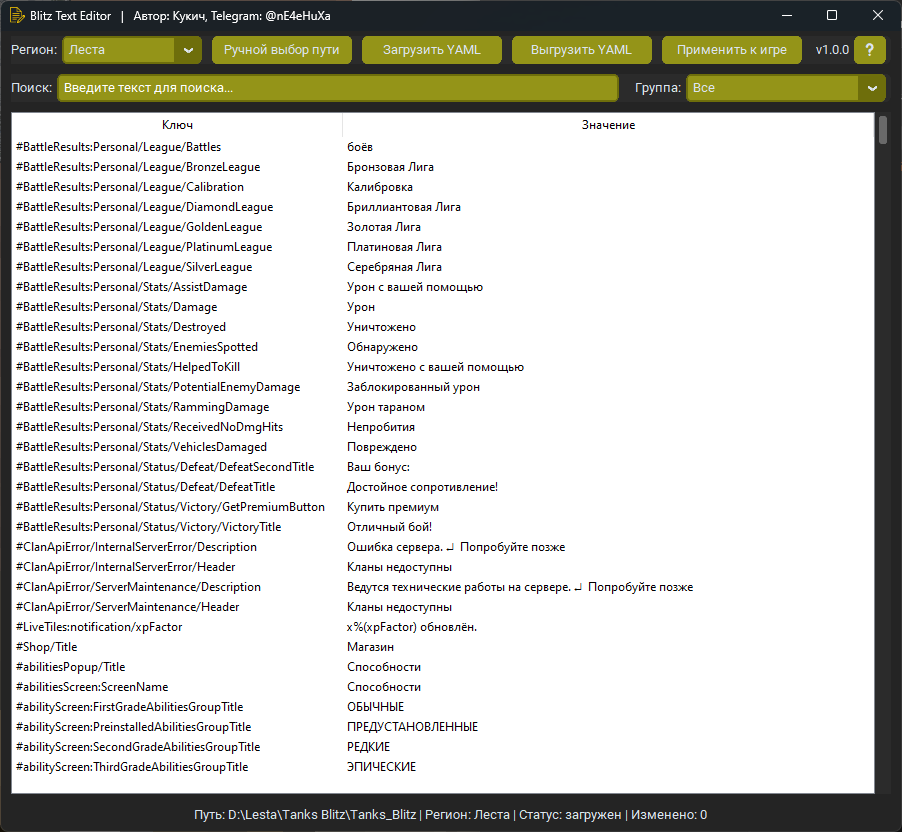The height and width of the screenshot is (832, 902).
Task: Open help with the question mark button
Action: click(x=869, y=50)
